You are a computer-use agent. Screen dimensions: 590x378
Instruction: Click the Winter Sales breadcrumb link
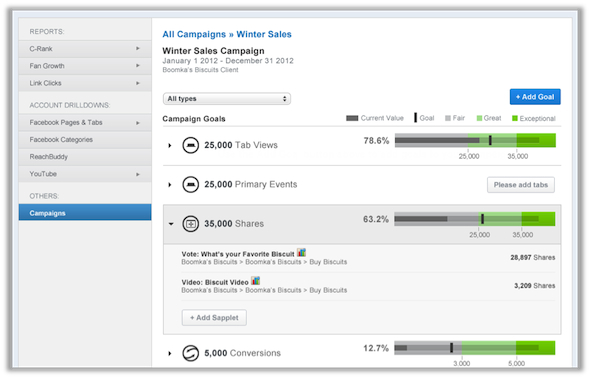pos(264,34)
